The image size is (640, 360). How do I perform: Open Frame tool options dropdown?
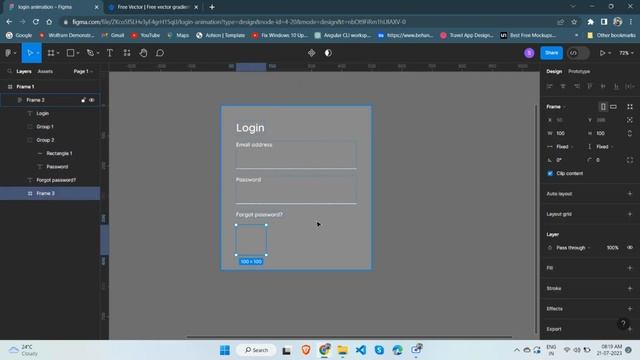coord(58,53)
